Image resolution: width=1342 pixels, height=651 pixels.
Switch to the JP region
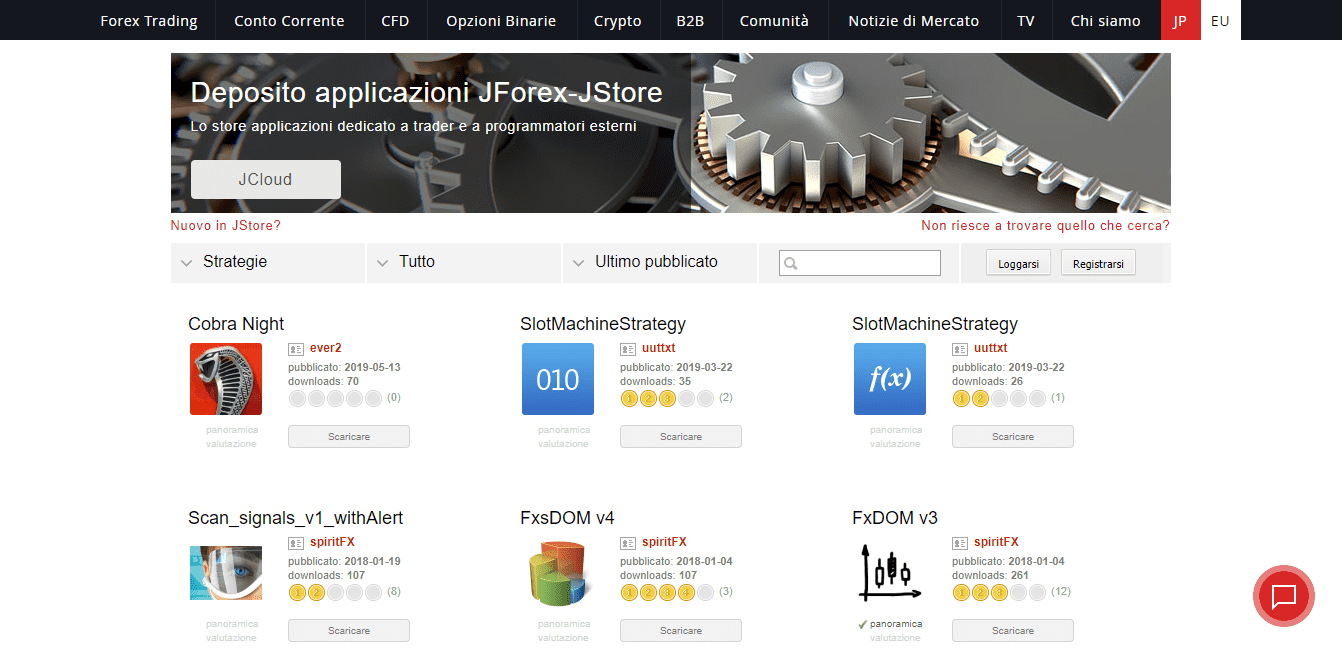coord(1180,20)
